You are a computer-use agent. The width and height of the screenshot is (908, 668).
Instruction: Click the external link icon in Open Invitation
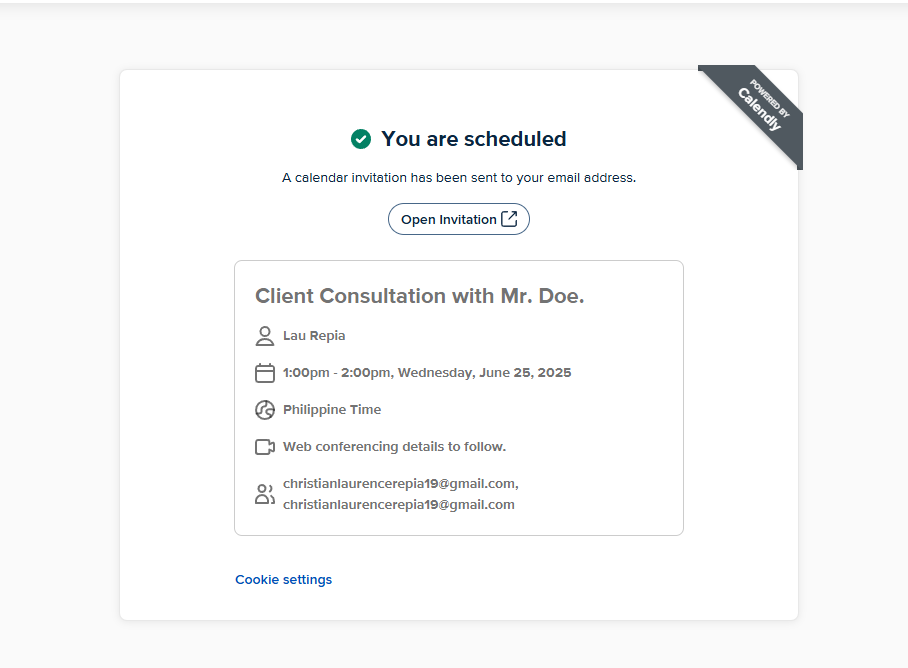click(x=509, y=219)
